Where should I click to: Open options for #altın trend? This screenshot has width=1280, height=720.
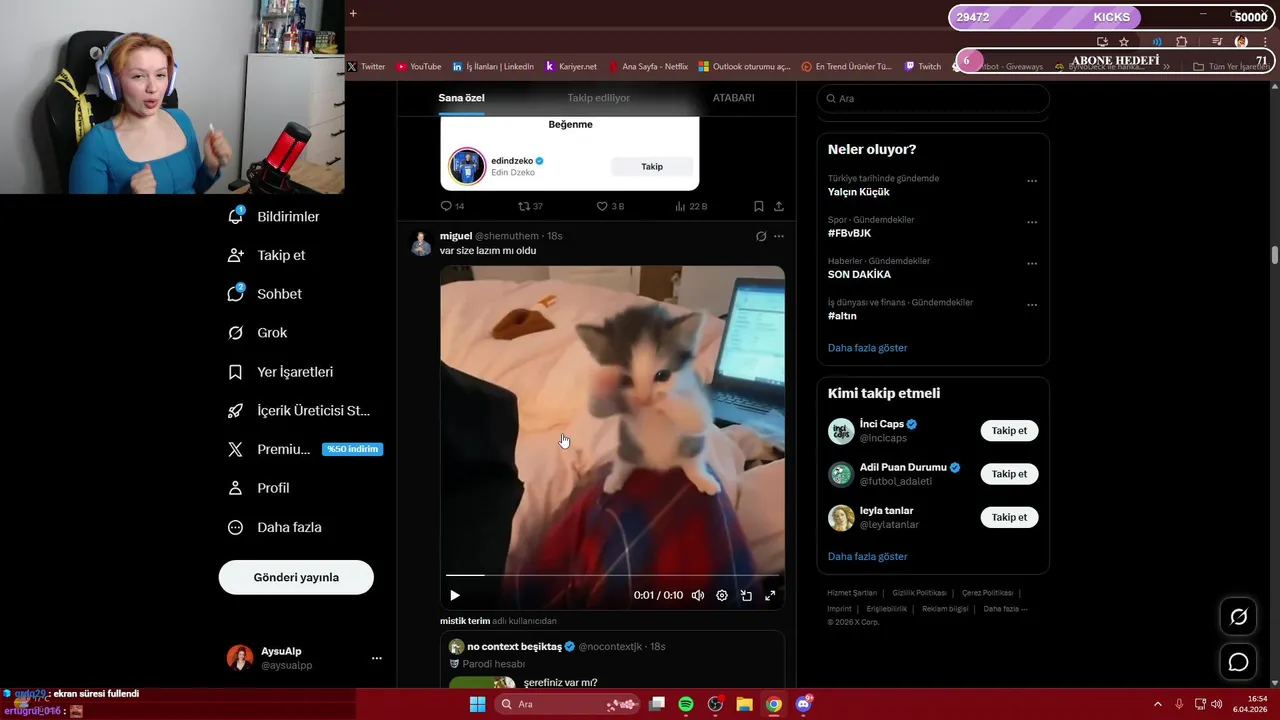(x=1032, y=305)
